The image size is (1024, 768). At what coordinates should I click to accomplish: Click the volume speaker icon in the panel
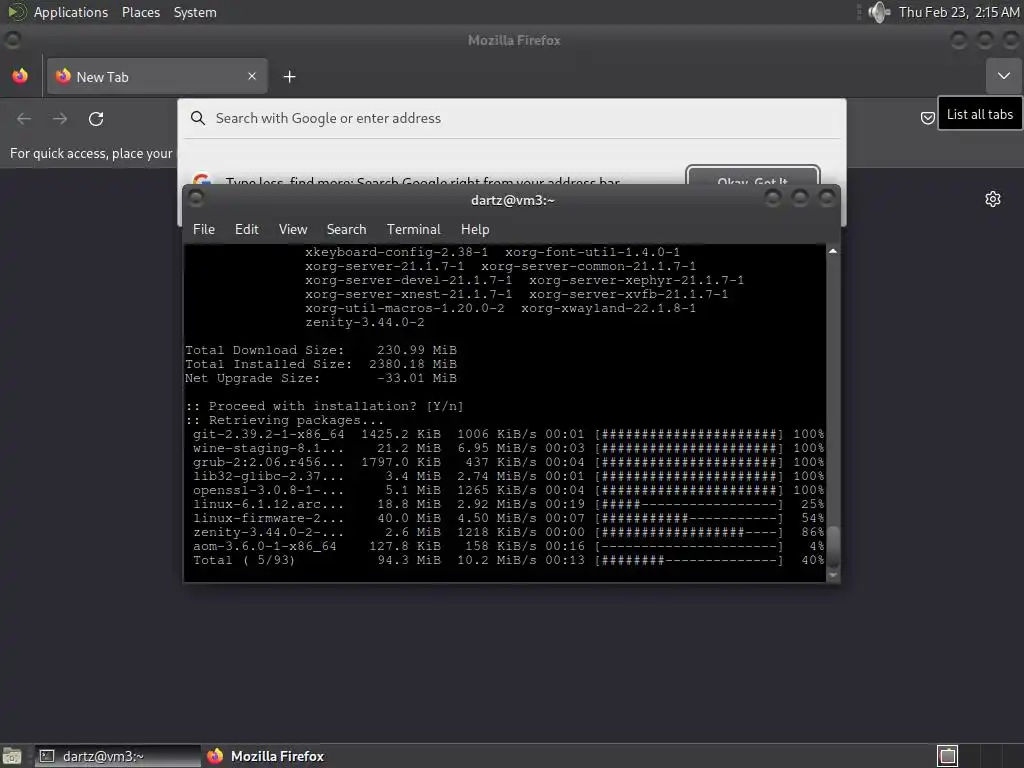click(x=879, y=12)
